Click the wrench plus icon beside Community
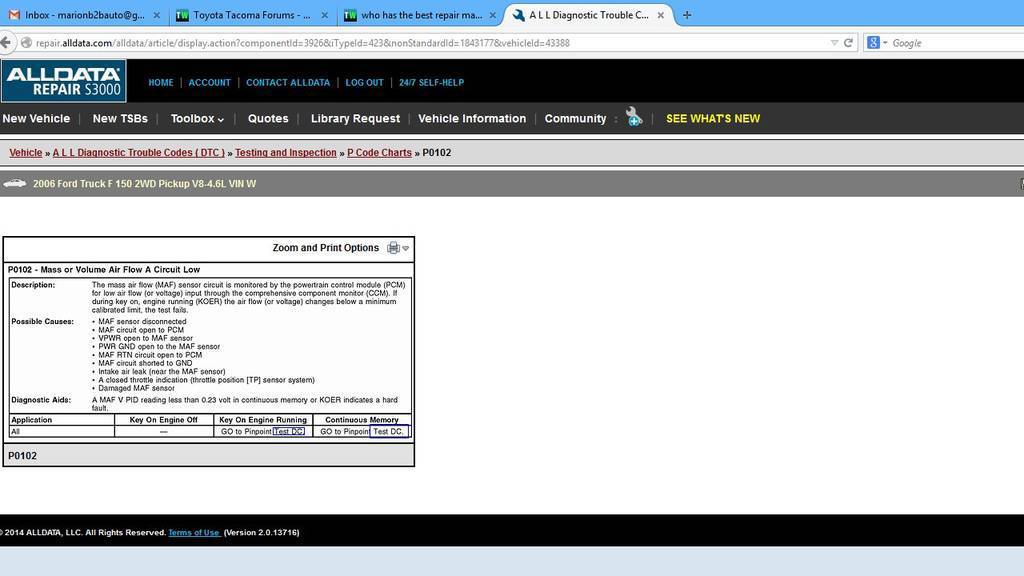The width and height of the screenshot is (1024, 576). (633, 118)
